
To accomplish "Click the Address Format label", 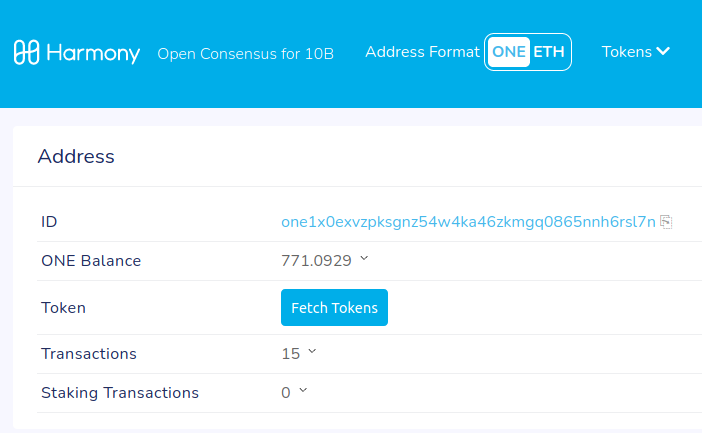I will pyautogui.click(x=422, y=52).
